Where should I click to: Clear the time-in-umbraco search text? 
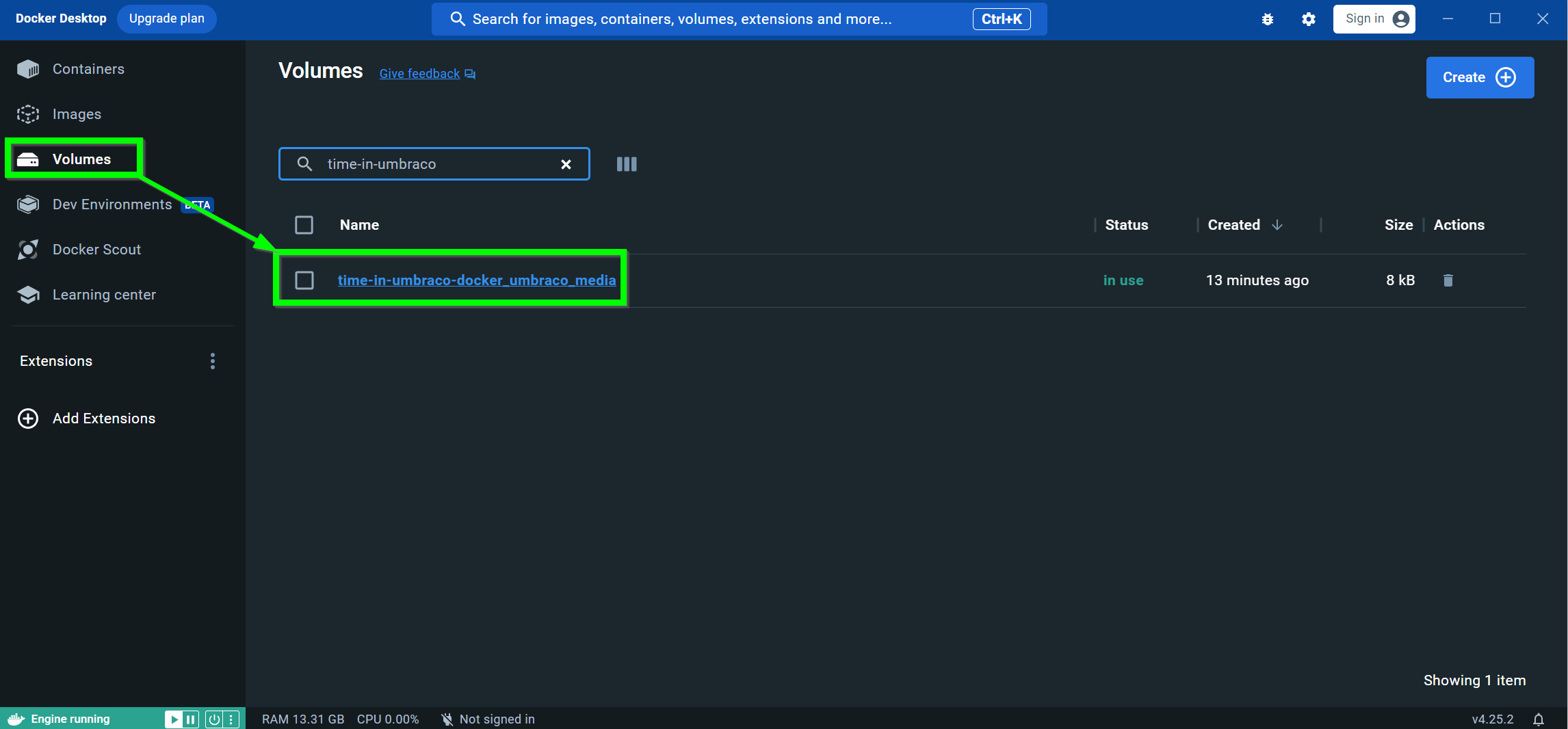(x=566, y=164)
